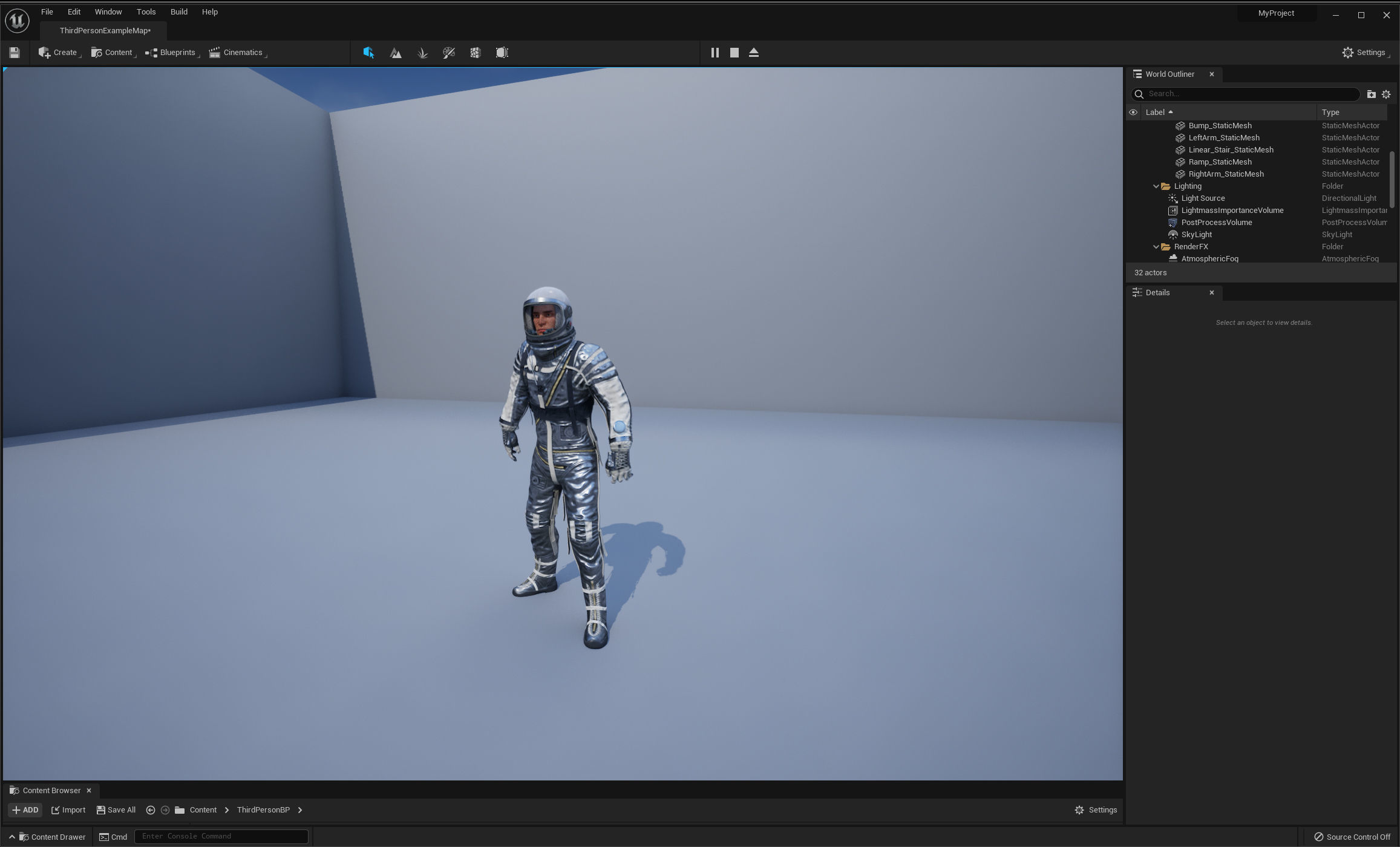This screenshot has height=847, width=1400.
Task: Activate the Foliage mode icon
Action: (422, 53)
